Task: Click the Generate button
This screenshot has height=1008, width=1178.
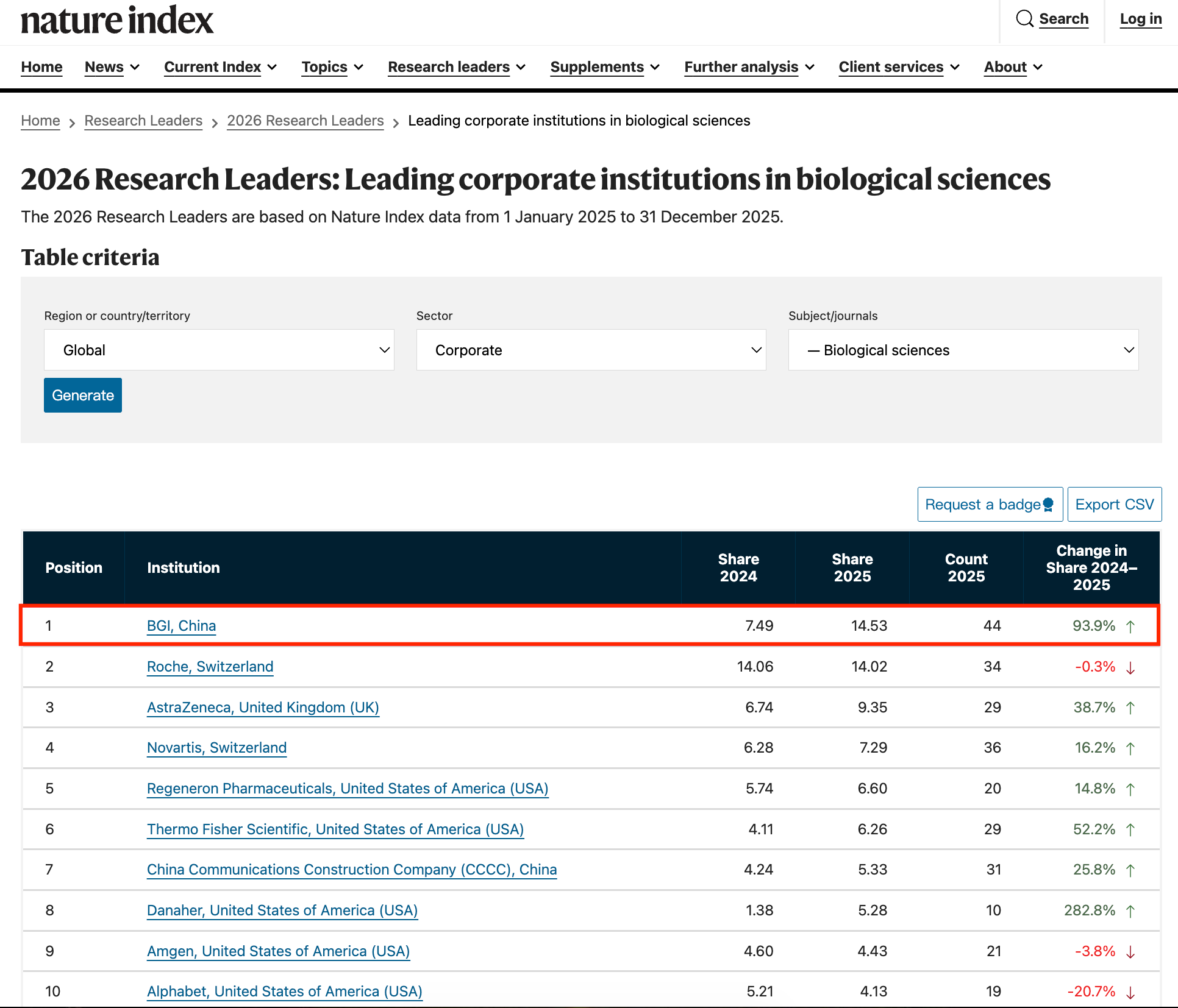Action: (x=83, y=396)
